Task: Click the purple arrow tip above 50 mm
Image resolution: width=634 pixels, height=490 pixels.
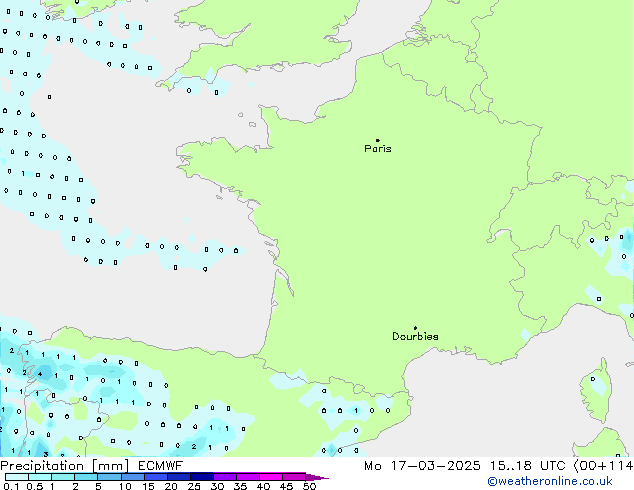Action: click(317, 477)
